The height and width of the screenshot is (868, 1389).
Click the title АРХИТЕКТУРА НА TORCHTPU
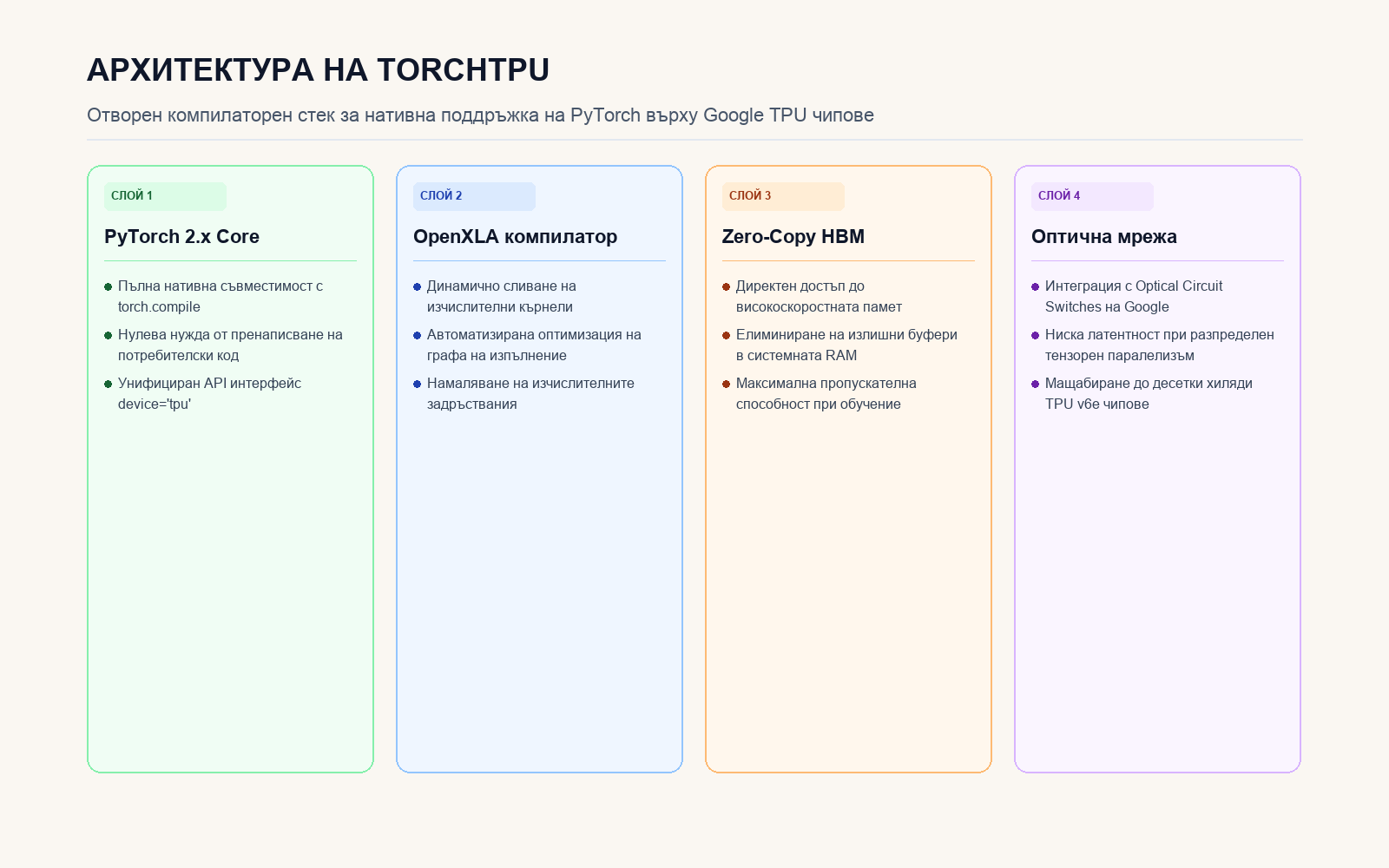click(x=318, y=69)
